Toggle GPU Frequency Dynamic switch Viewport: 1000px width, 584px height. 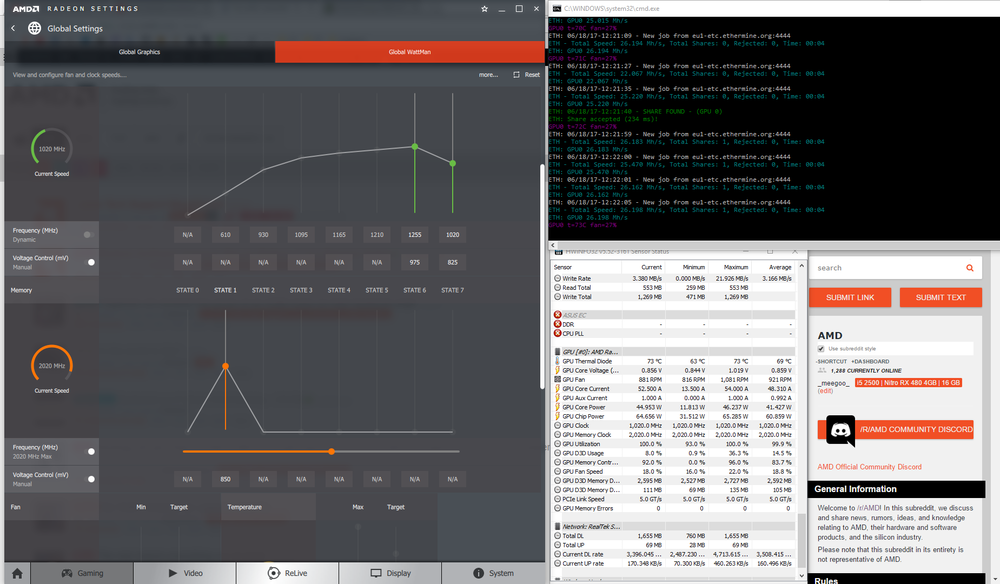coord(89,234)
